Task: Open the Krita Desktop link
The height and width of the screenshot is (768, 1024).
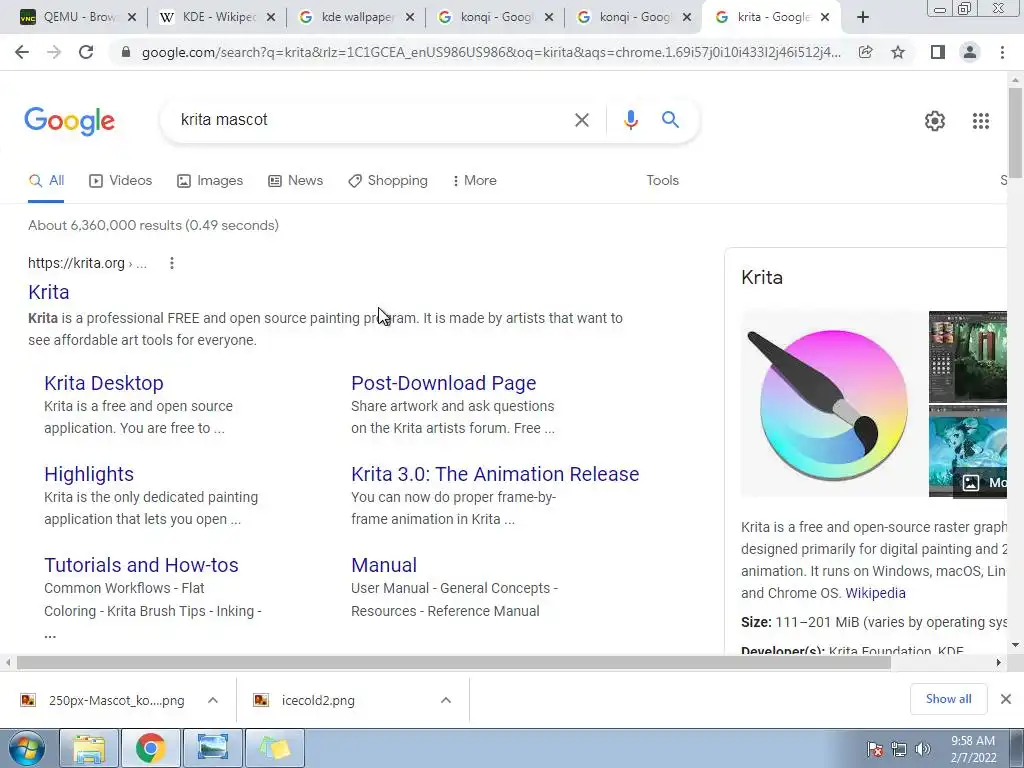Action: tap(104, 383)
